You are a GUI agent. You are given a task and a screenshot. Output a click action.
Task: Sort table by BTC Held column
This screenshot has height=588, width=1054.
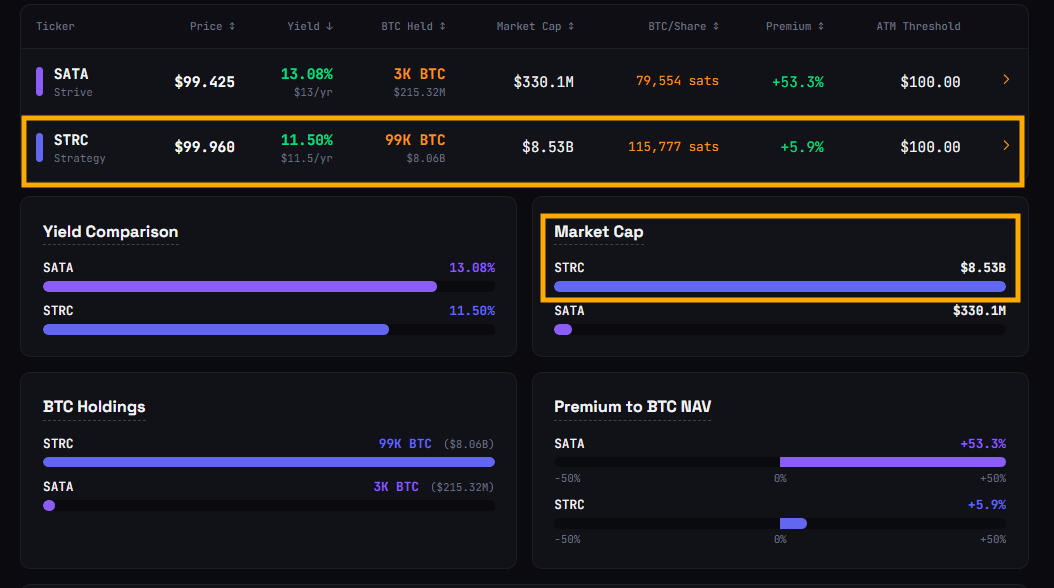point(413,26)
